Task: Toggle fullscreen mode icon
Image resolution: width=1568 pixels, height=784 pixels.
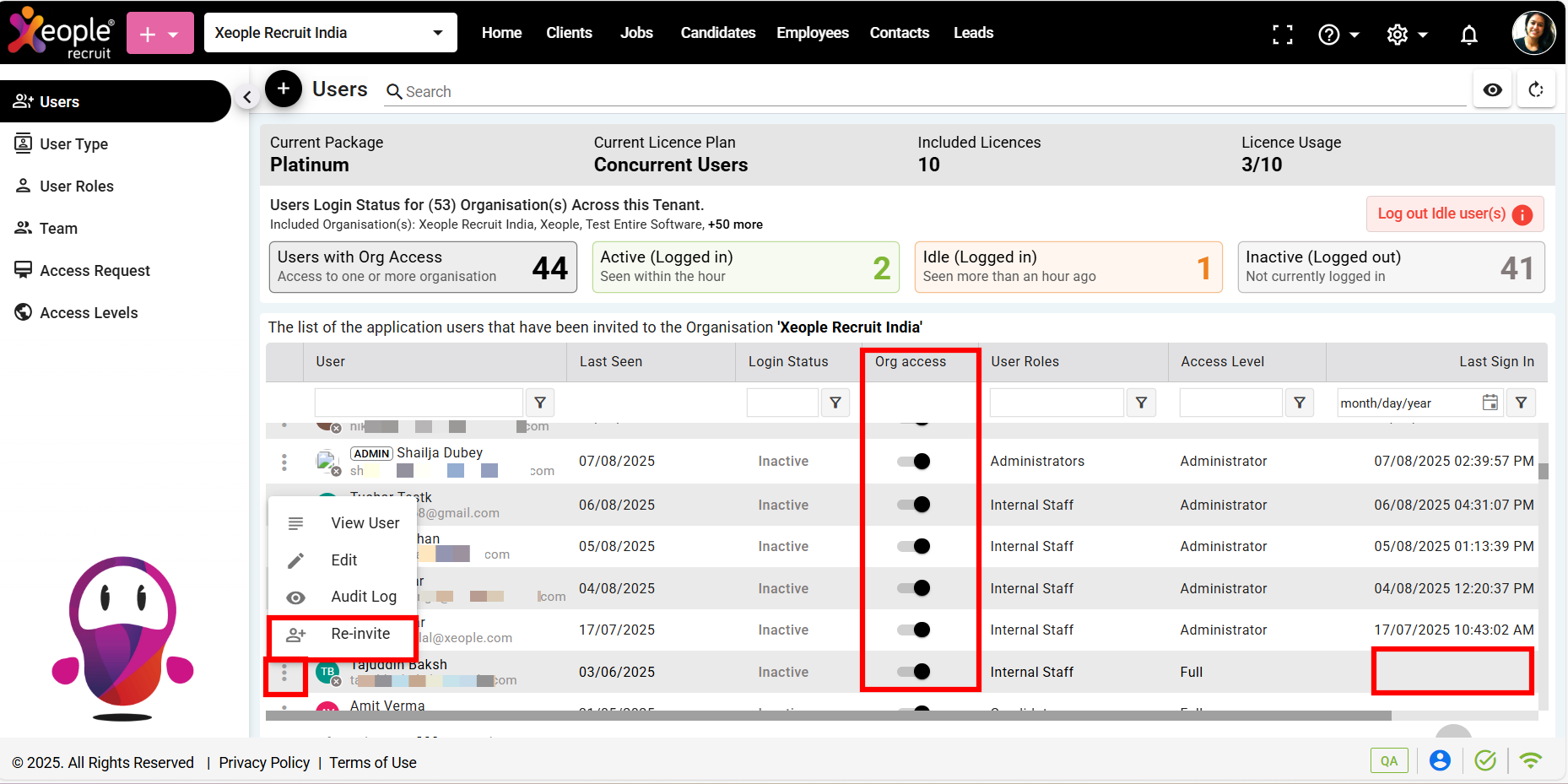Action: click(1283, 35)
